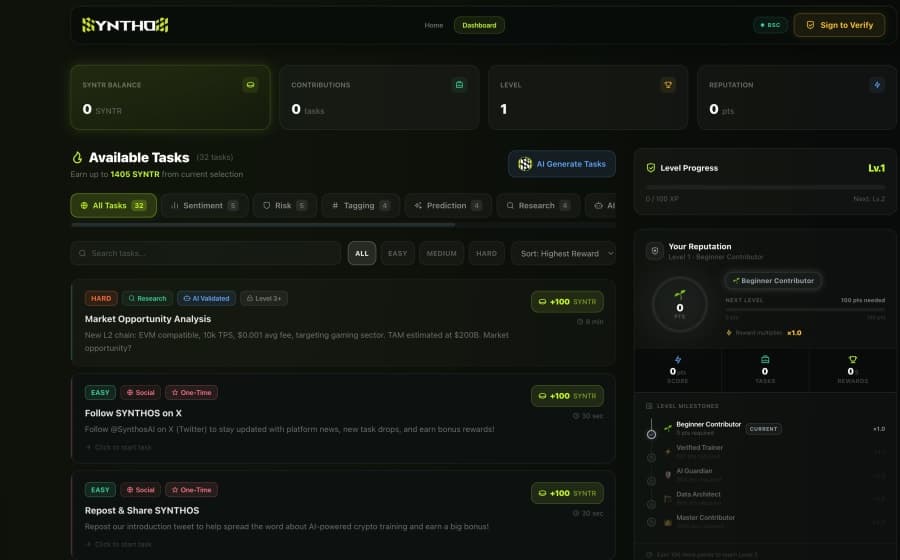900x560 pixels.
Task: Click the circular reputation points gauge
Action: pos(680,305)
